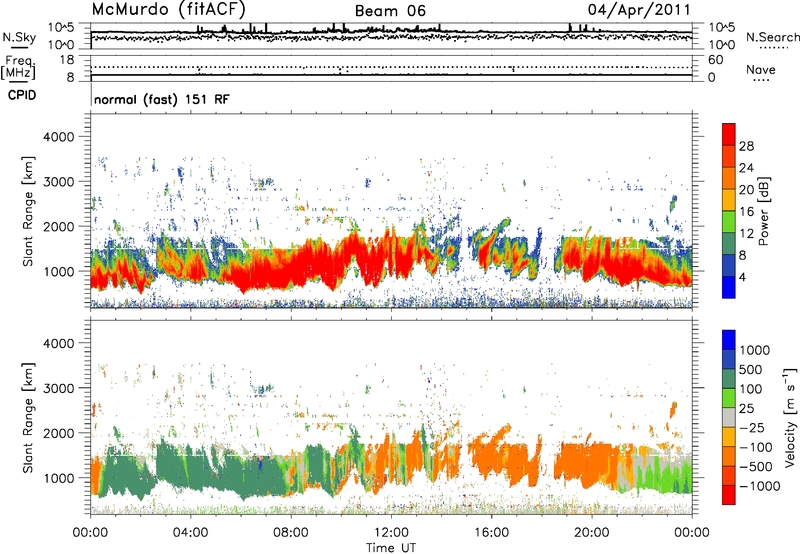Viewport: 800px width, 554px height.
Task: Click the Nave legend label
Action: pyautogui.click(x=761, y=69)
